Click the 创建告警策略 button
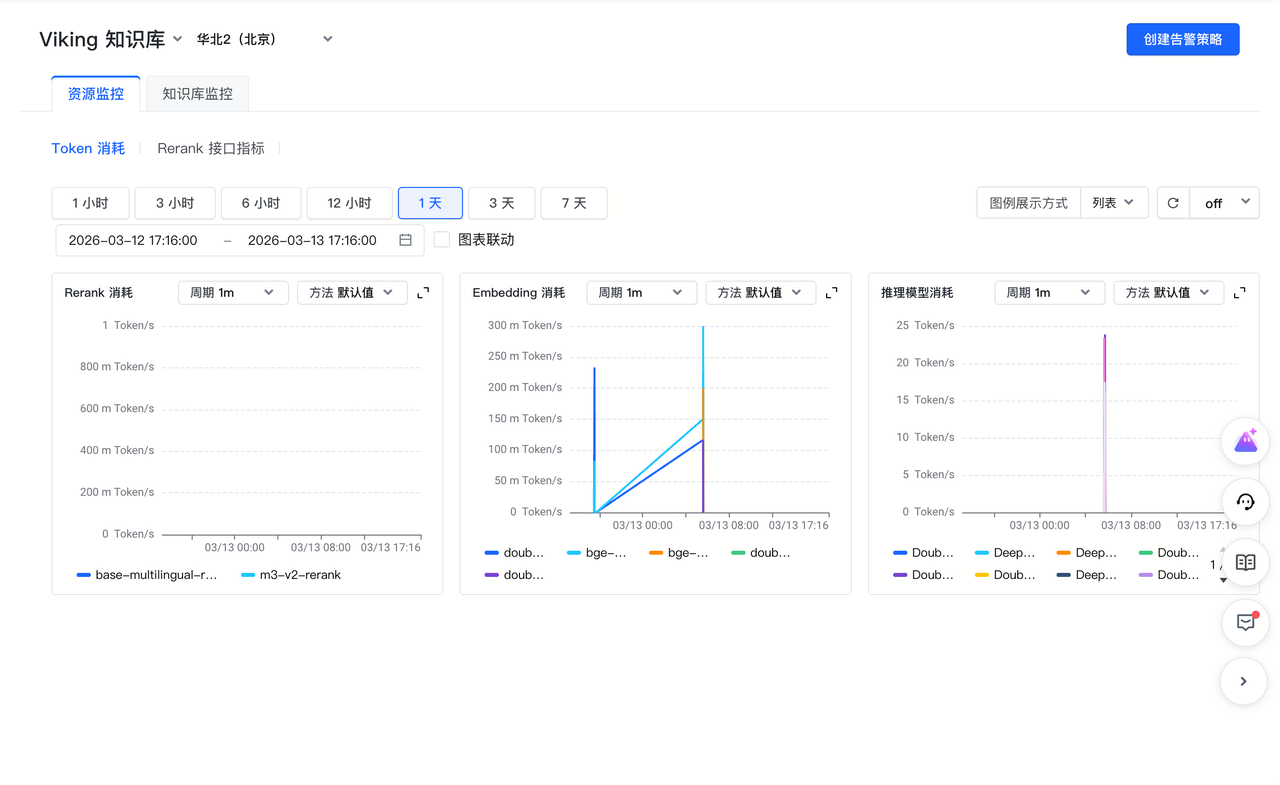 [1183, 39]
